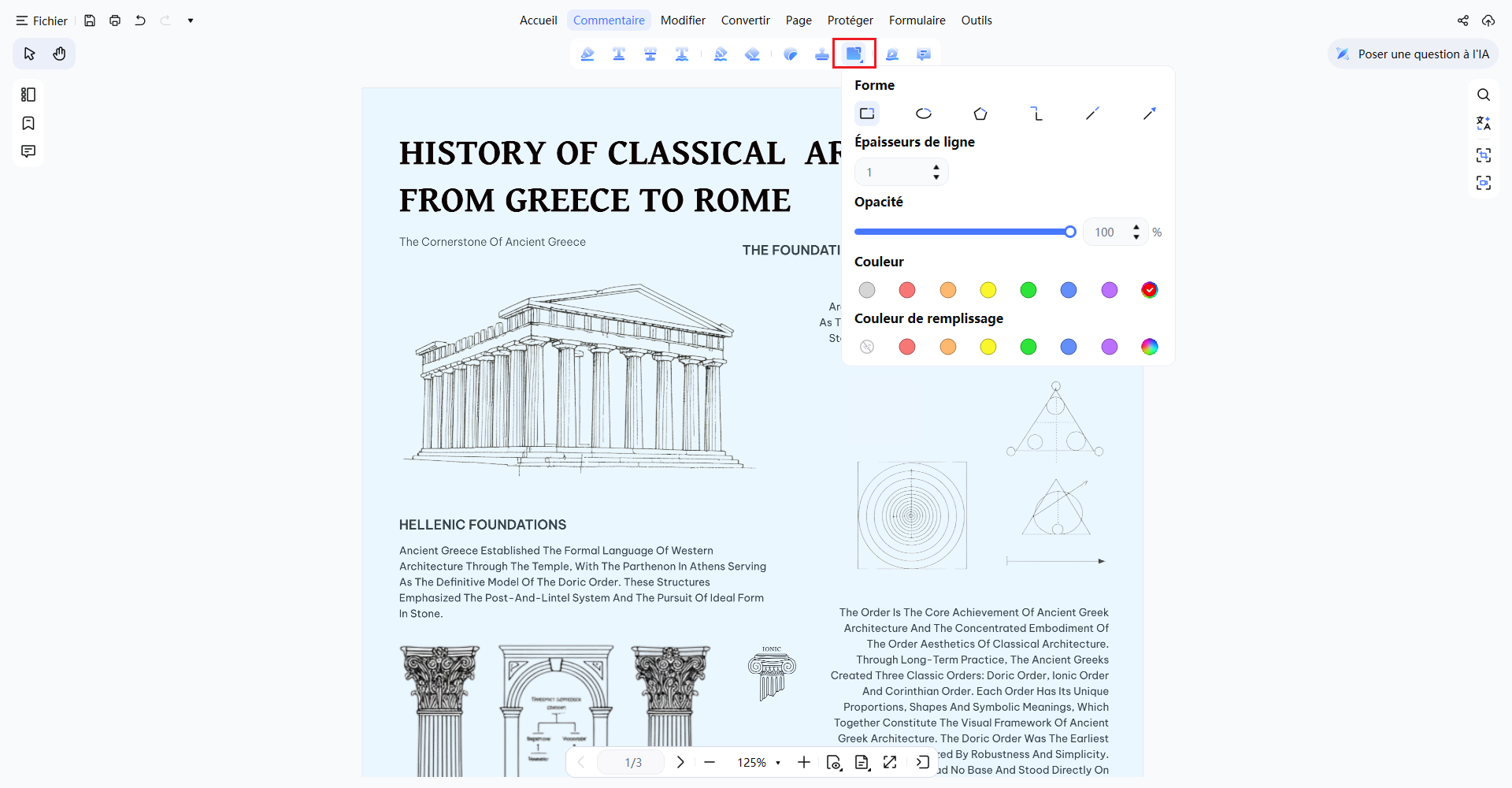Switch to the Outils tab

coord(976,20)
